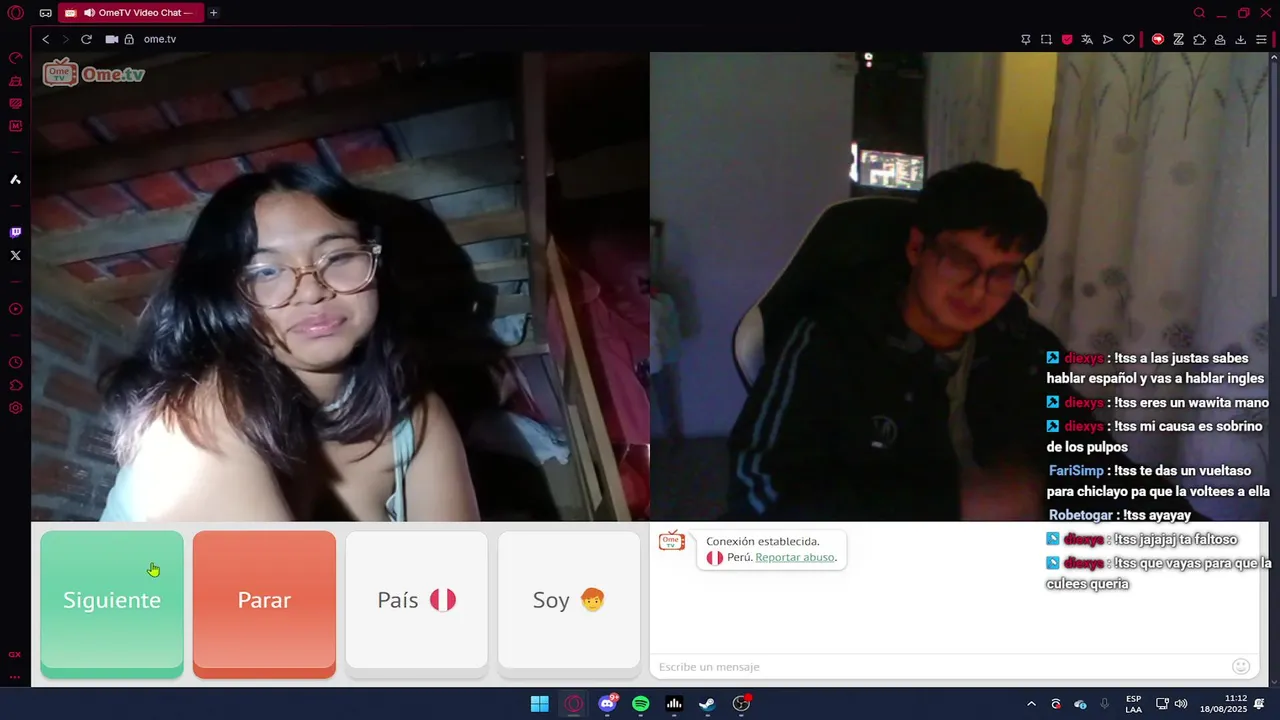The width and height of the screenshot is (1280, 720).
Task: Click the camera permission icon in address bar
Action: coord(112,39)
